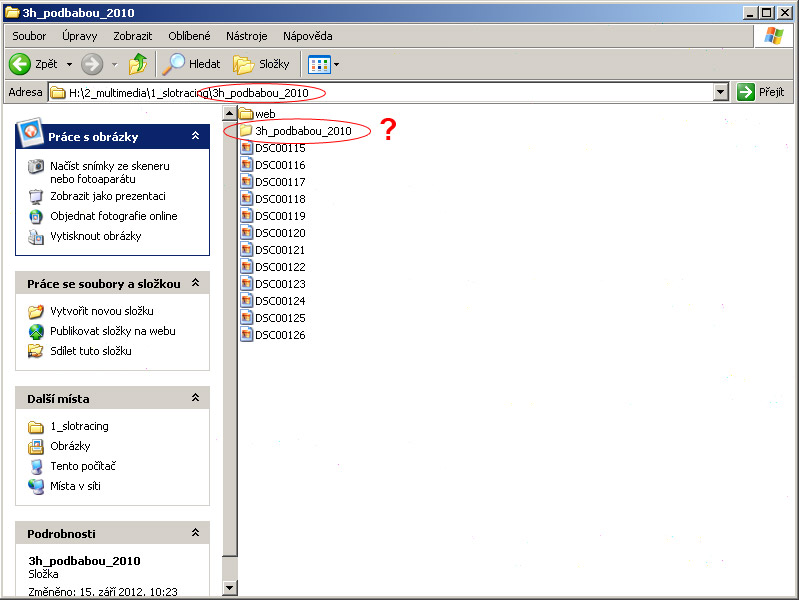Select the web folder
This screenshot has height=600, width=799.
point(265,114)
